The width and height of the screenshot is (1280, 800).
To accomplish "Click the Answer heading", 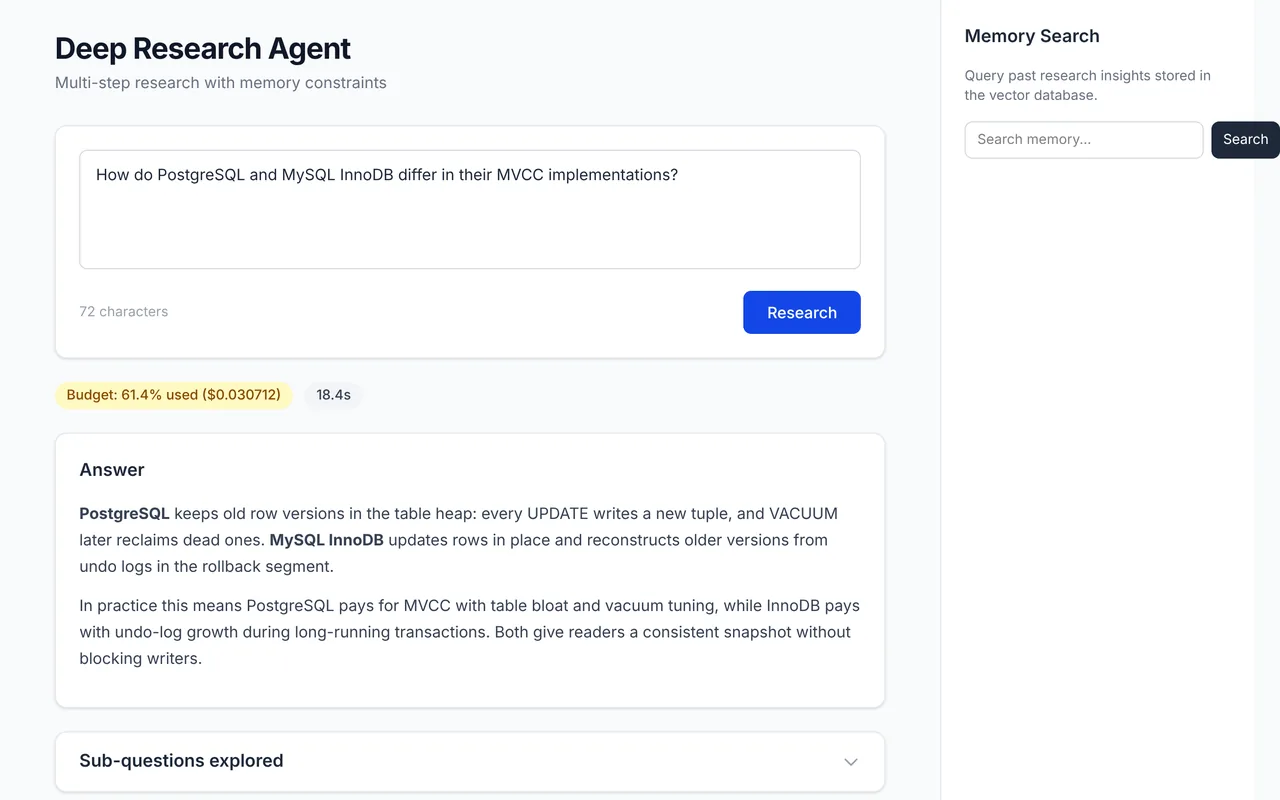I will [x=112, y=470].
